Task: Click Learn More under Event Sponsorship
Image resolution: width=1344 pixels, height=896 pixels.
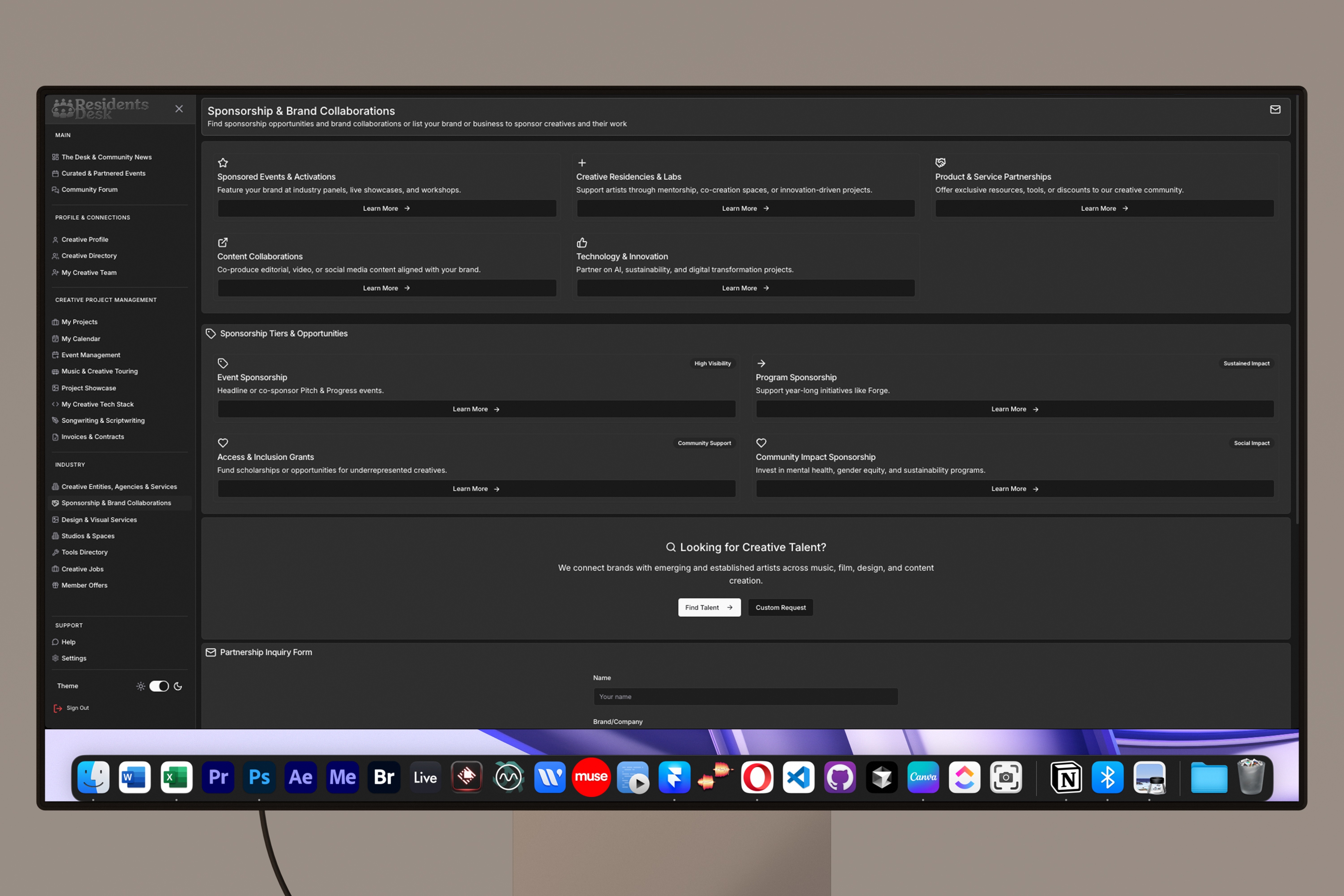Action: [477, 409]
